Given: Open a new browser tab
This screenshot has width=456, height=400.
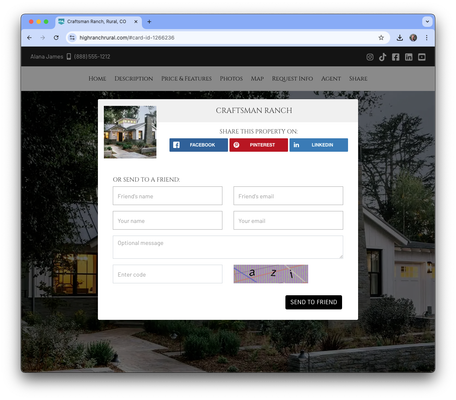Looking at the screenshot, I should 149,22.
